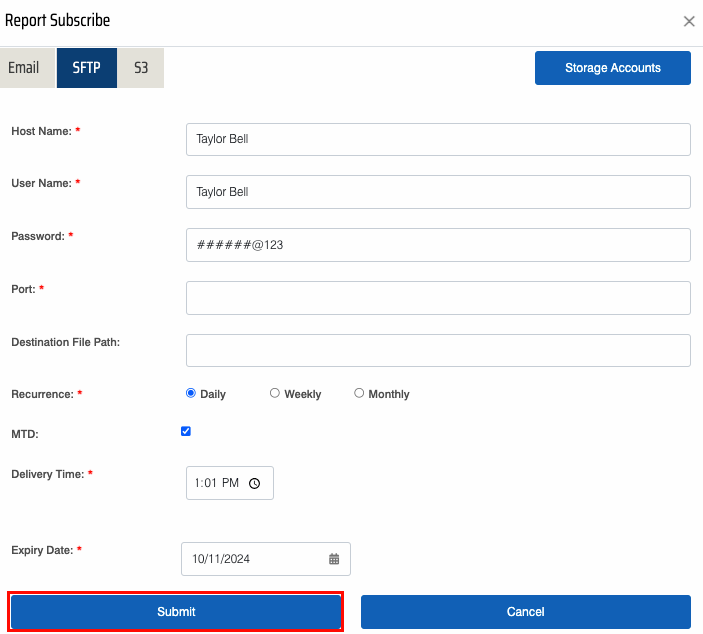Uncheck the MTD checkbox
The height and width of the screenshot is (634, 703).
click(x=186, y=431)
